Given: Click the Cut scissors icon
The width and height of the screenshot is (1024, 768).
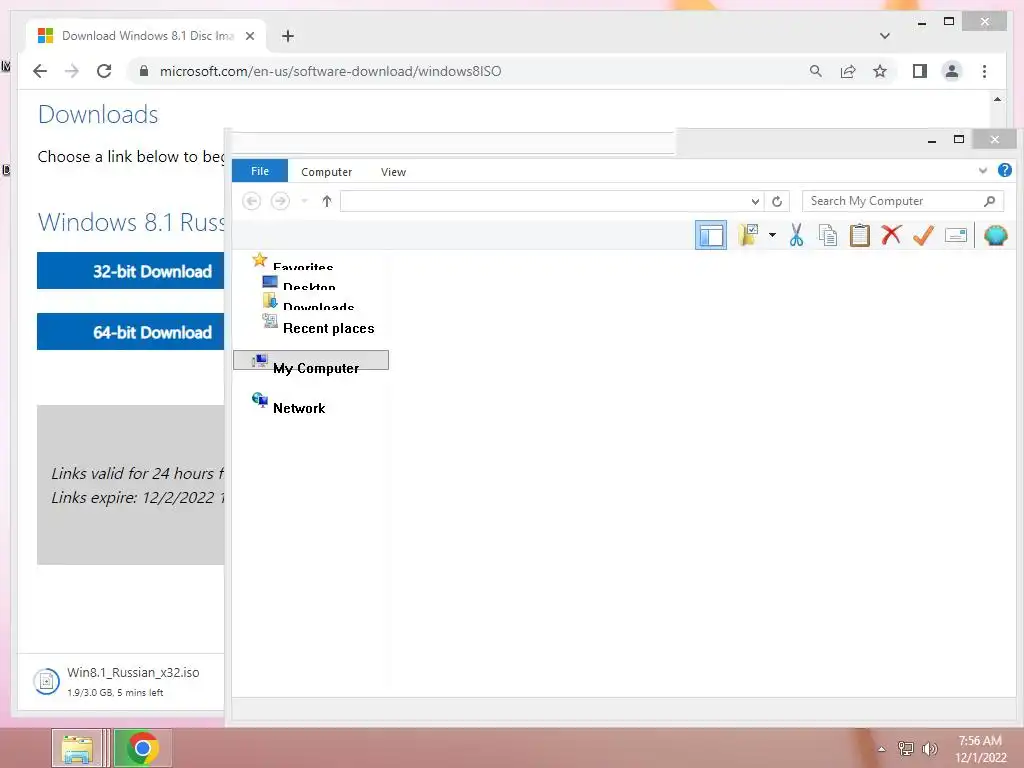Looking at the screenshot, I should 796,235.
